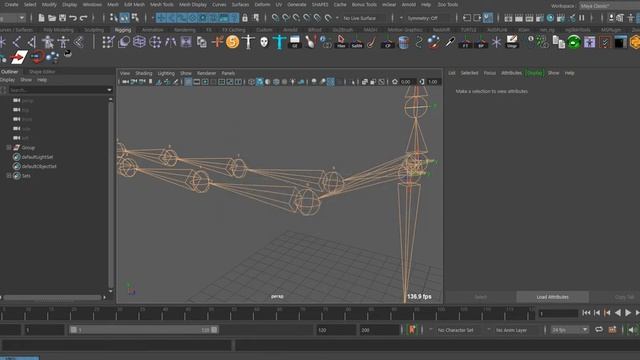This screenshot has height=360, width=640.
Task: Open the Deform menu
Action: tap(262, 4)
